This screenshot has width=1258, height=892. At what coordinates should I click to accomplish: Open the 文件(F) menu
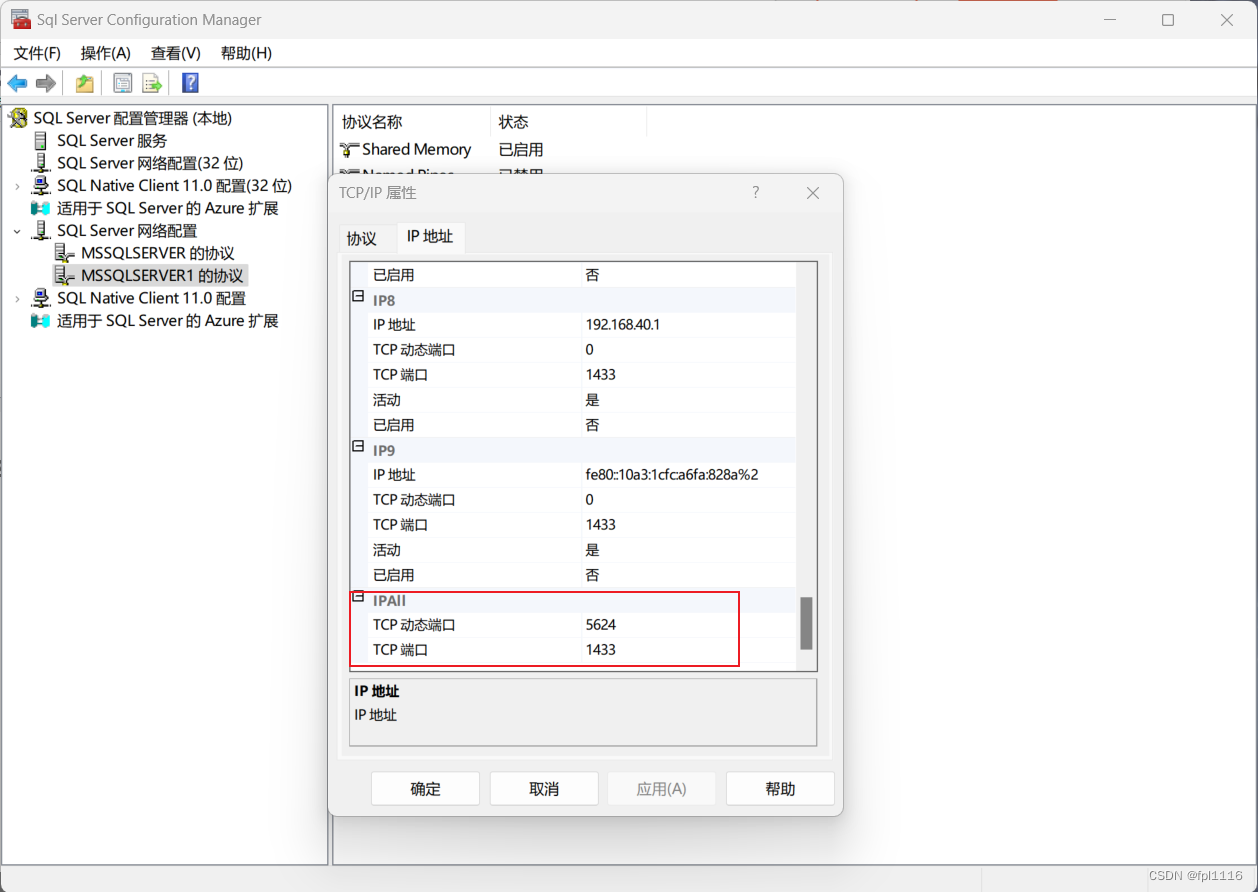37,53
